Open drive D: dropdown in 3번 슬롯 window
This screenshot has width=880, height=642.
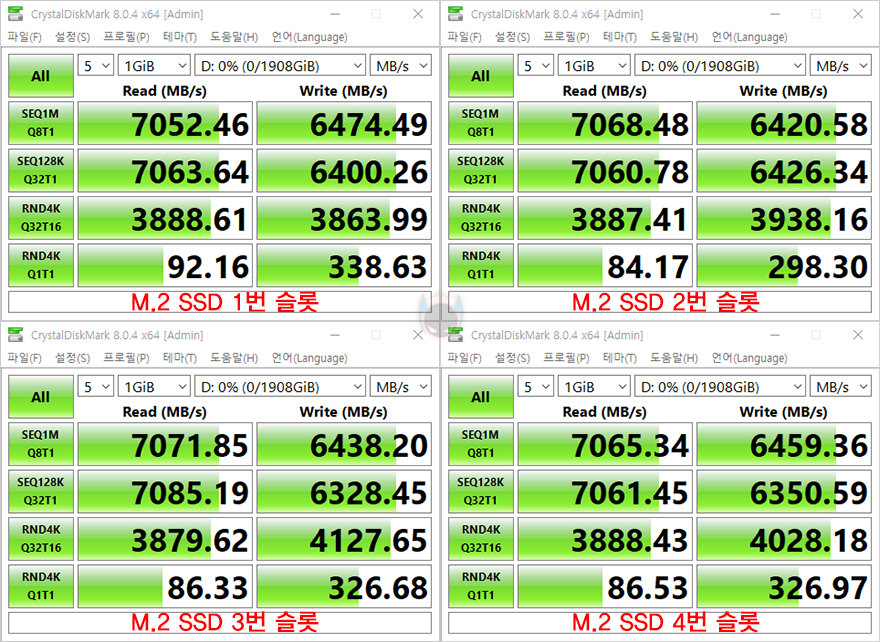point(280,387)
